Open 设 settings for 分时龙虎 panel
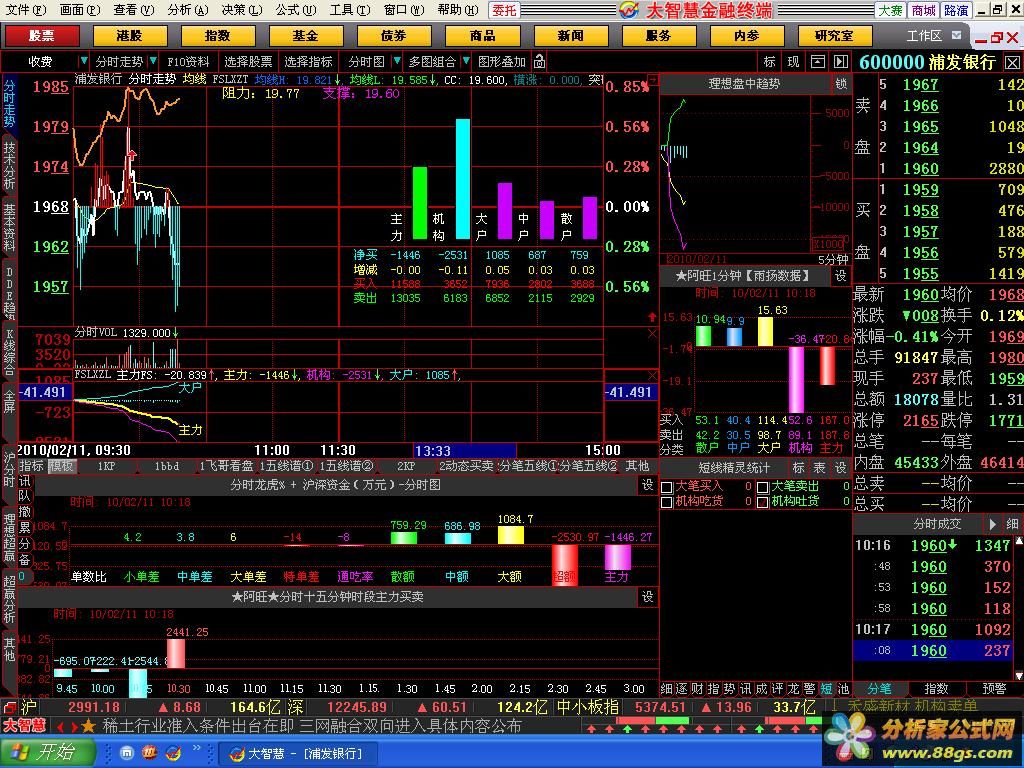The width and height of the screenshot is (1024, 768). [647, 485]
